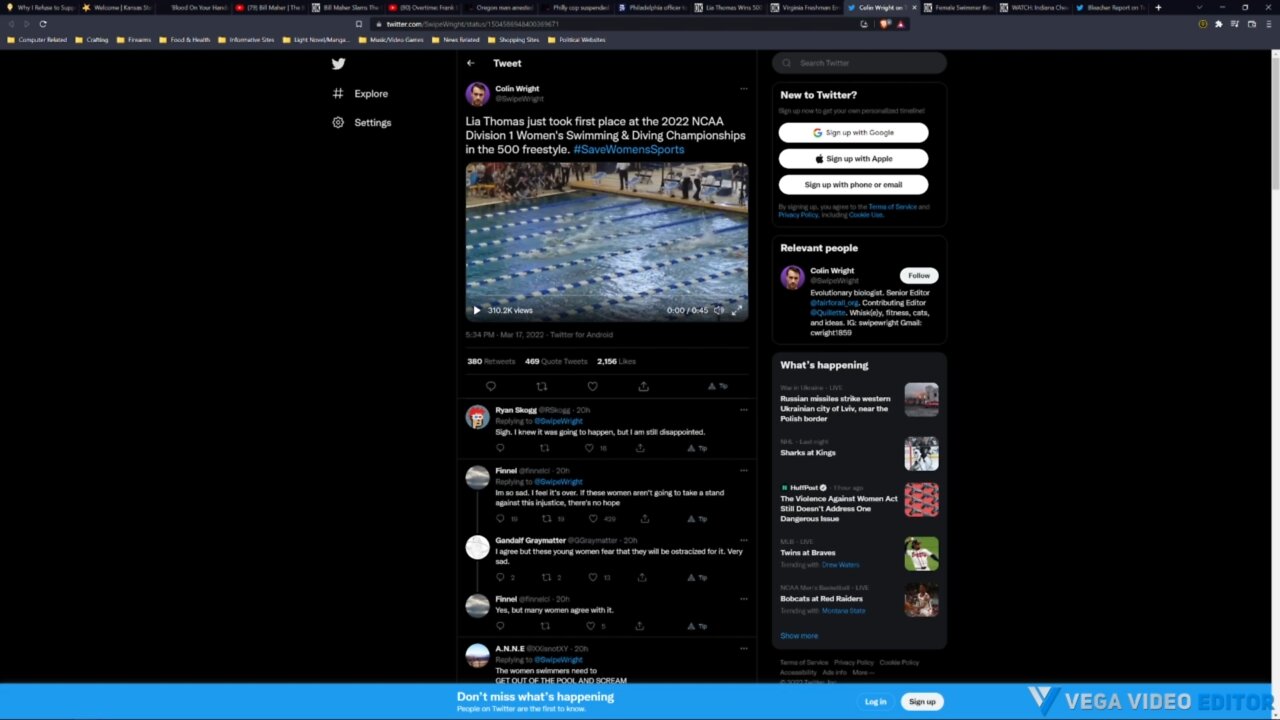The image size is (1280, 720).
Task: Like Gandalf Graymatter's reply
Action: tap(592, 577)
